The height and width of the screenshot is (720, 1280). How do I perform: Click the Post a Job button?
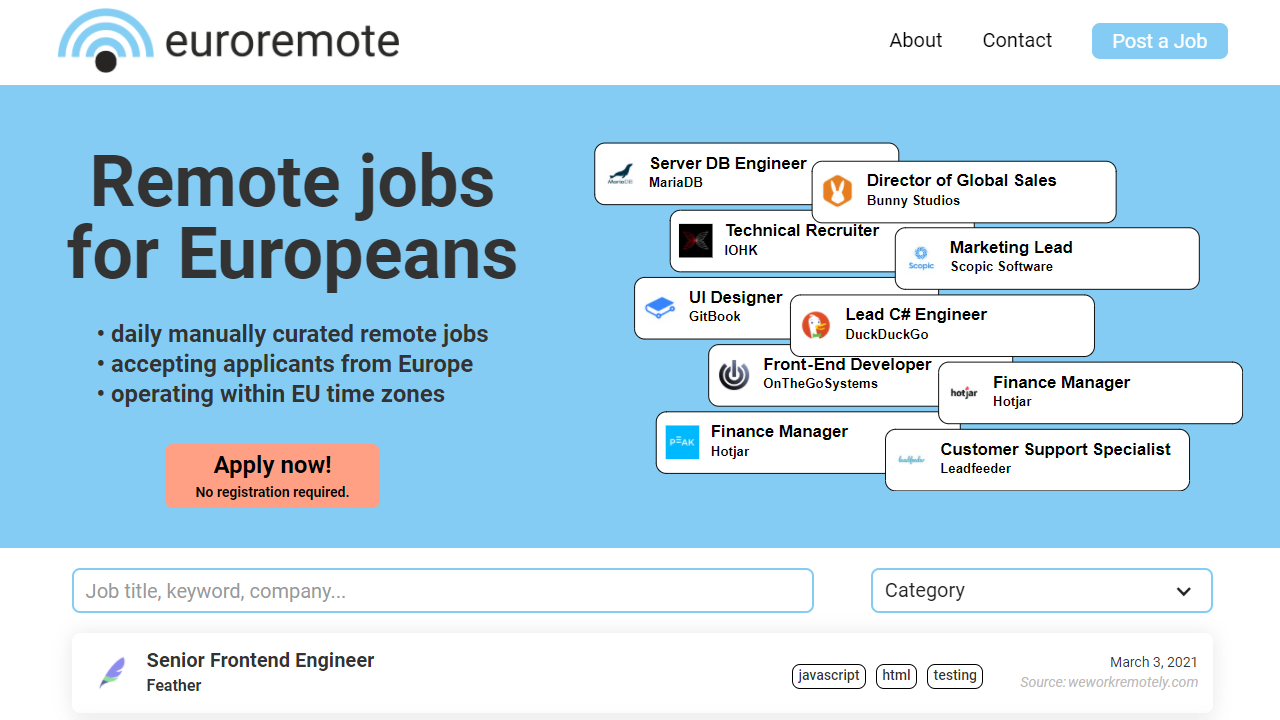tap(1160, 41)
